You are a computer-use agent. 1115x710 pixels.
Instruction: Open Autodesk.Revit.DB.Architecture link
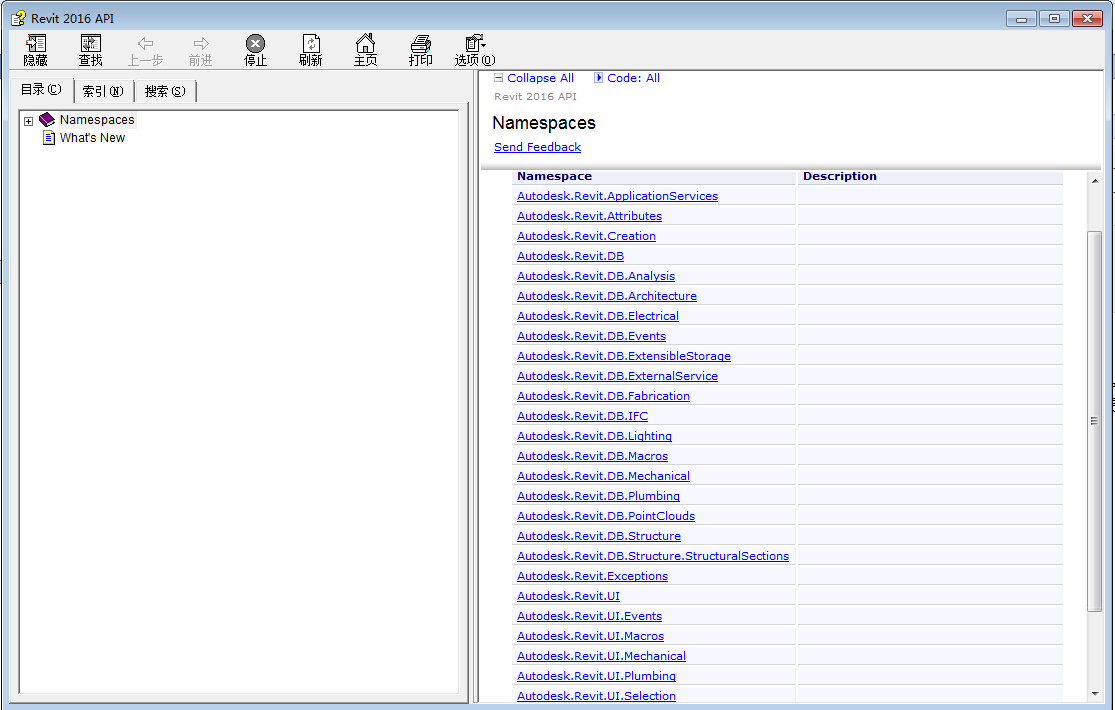607,295
